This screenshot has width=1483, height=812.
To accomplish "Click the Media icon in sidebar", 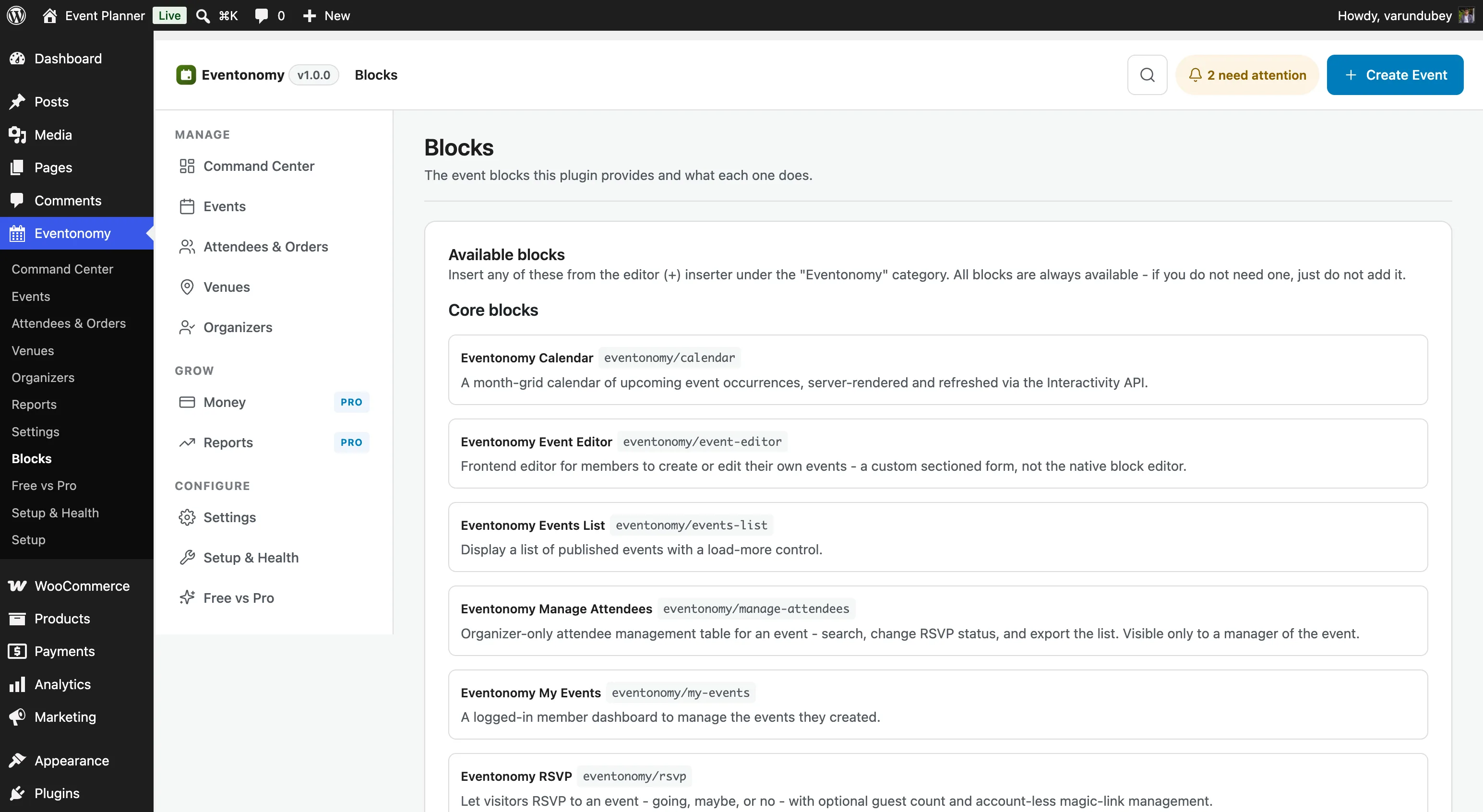I will (x=17, y=135).
